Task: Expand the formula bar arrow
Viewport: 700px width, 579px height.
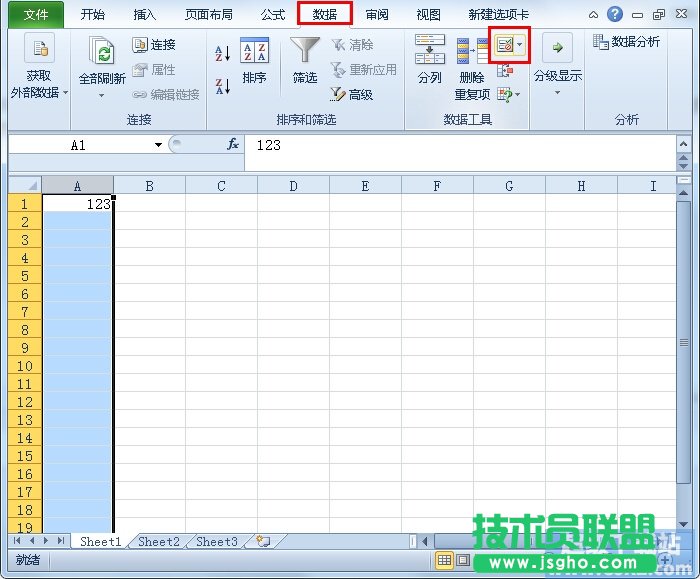Action: [x=683, y=144]
